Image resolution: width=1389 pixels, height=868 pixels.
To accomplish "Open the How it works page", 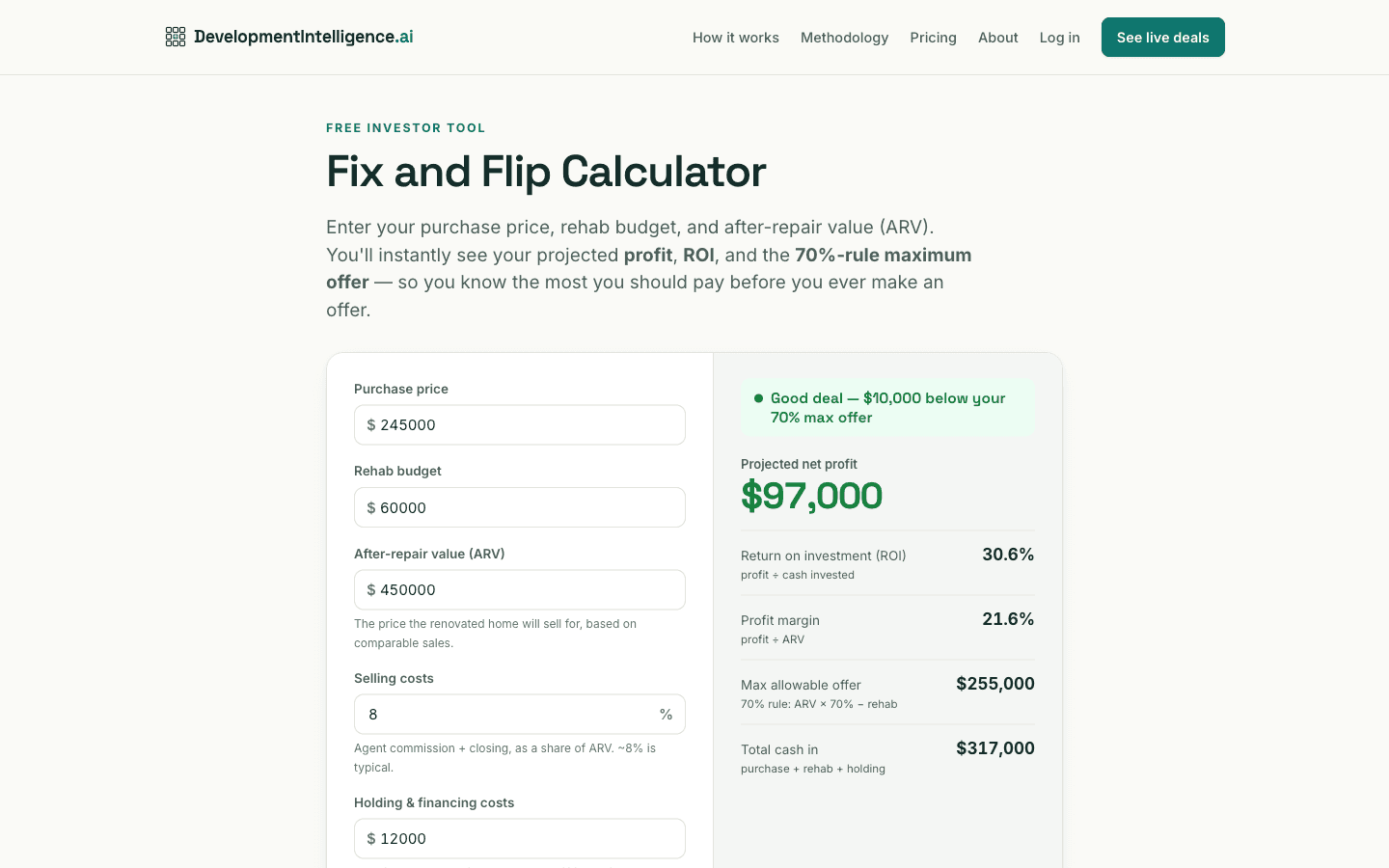I will coord(736,38).
